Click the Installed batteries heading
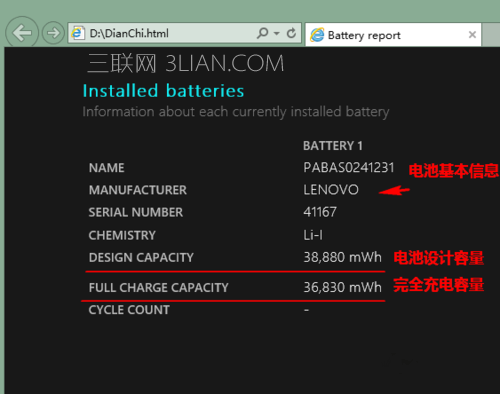The width and height of the screenshot is (500, 394). click(x=163, y=91)
